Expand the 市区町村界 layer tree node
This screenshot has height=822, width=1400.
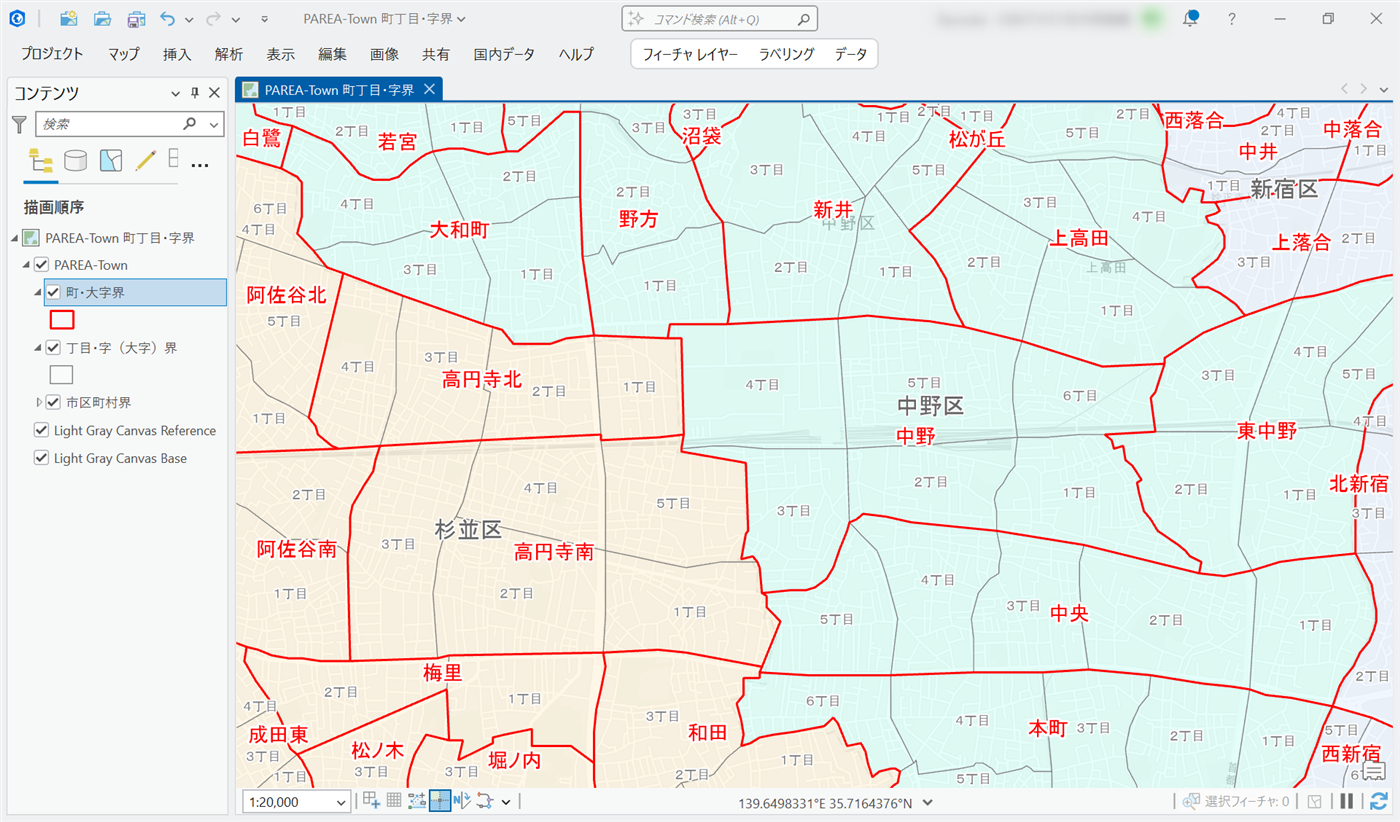[39, 402]
